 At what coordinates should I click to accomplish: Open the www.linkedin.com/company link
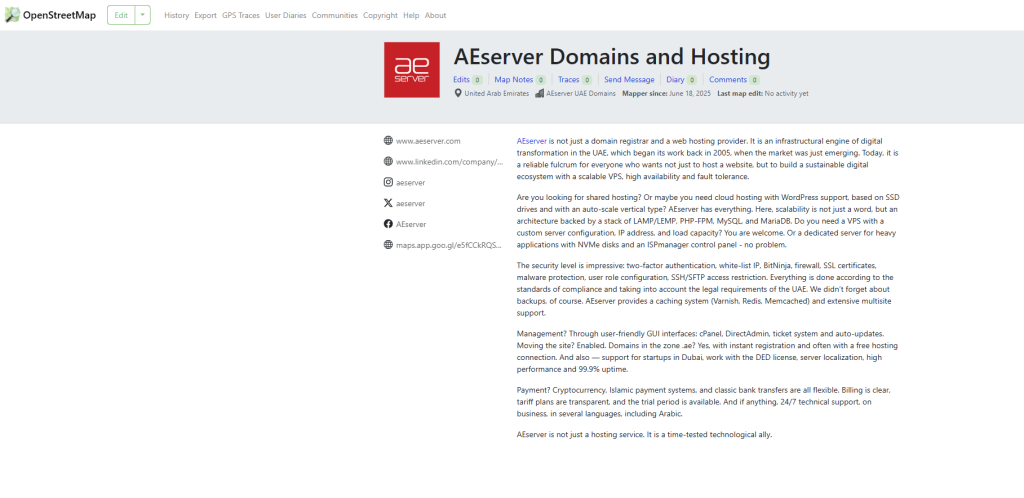point(450,162)
